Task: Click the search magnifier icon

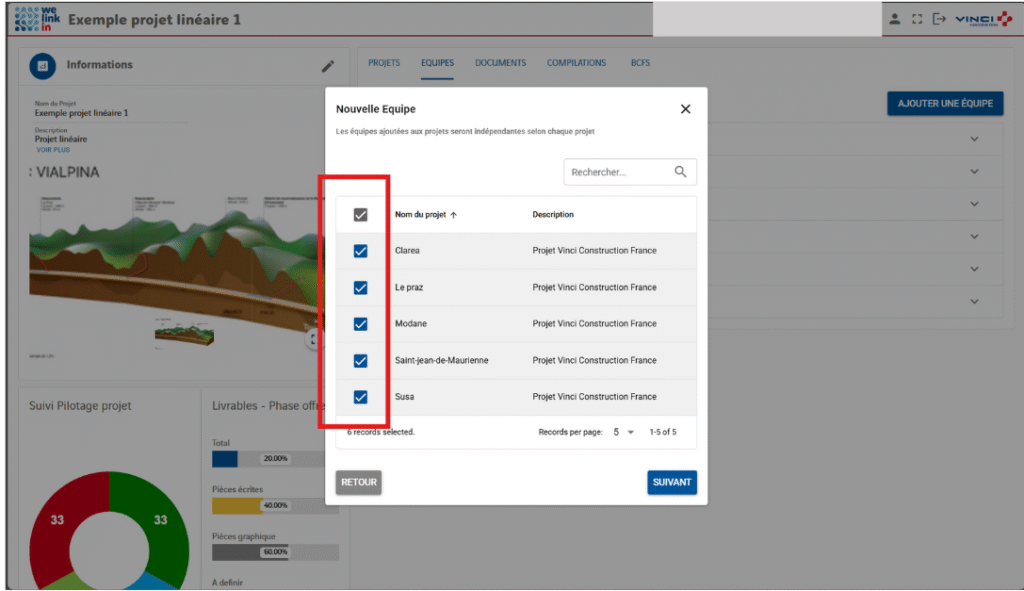Action: click(681, 172)
